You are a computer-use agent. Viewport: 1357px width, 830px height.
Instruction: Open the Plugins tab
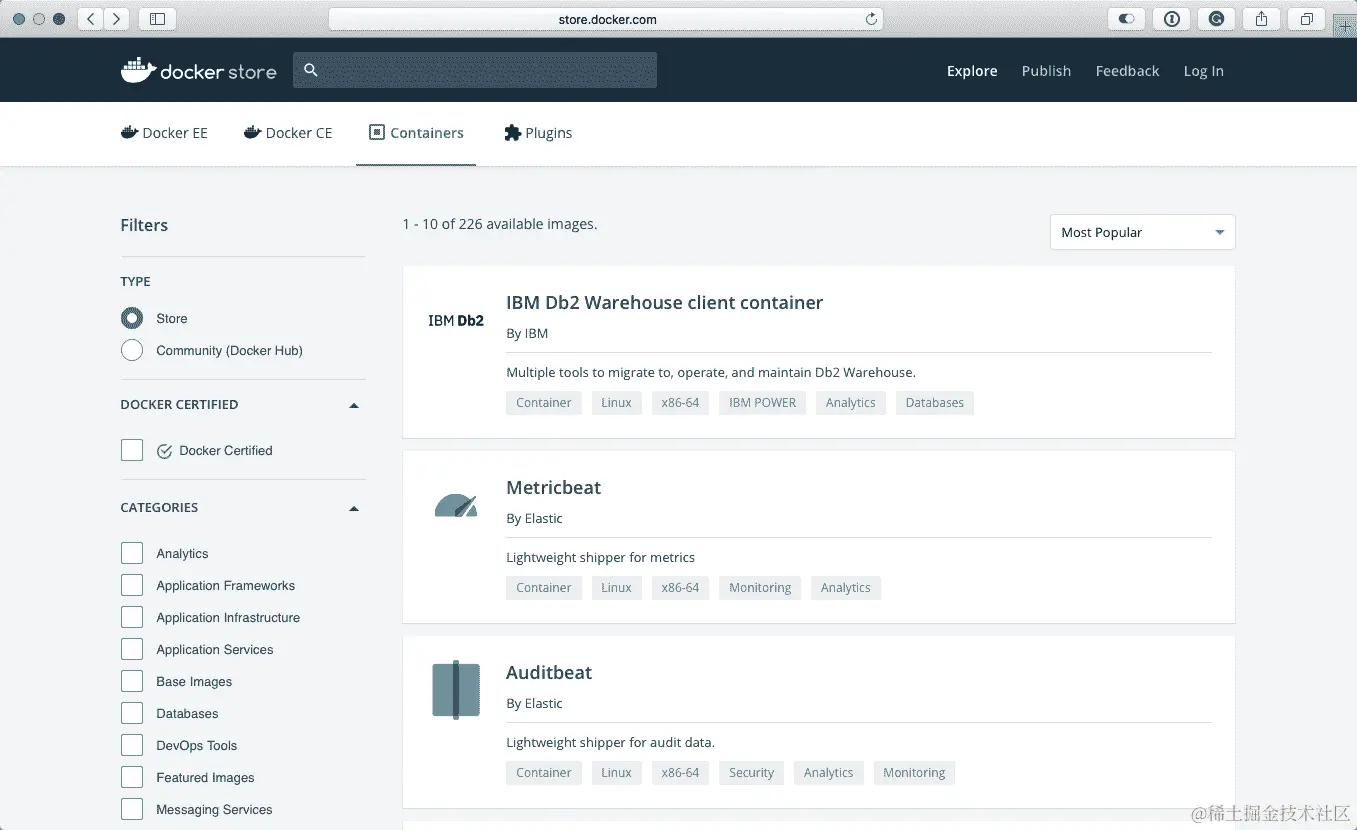[538, 133]
